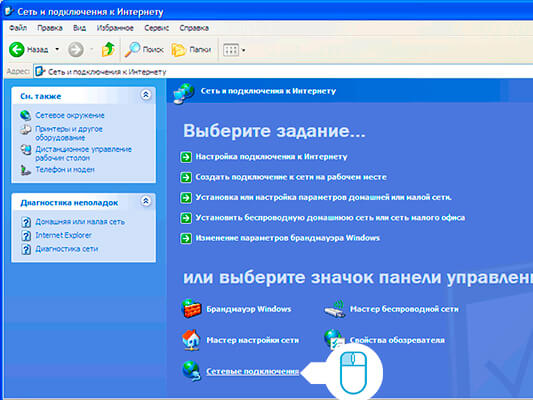The image size is (533, 400).
Task: Open the Back button history dropdown arrow
Action: point(57,50)
